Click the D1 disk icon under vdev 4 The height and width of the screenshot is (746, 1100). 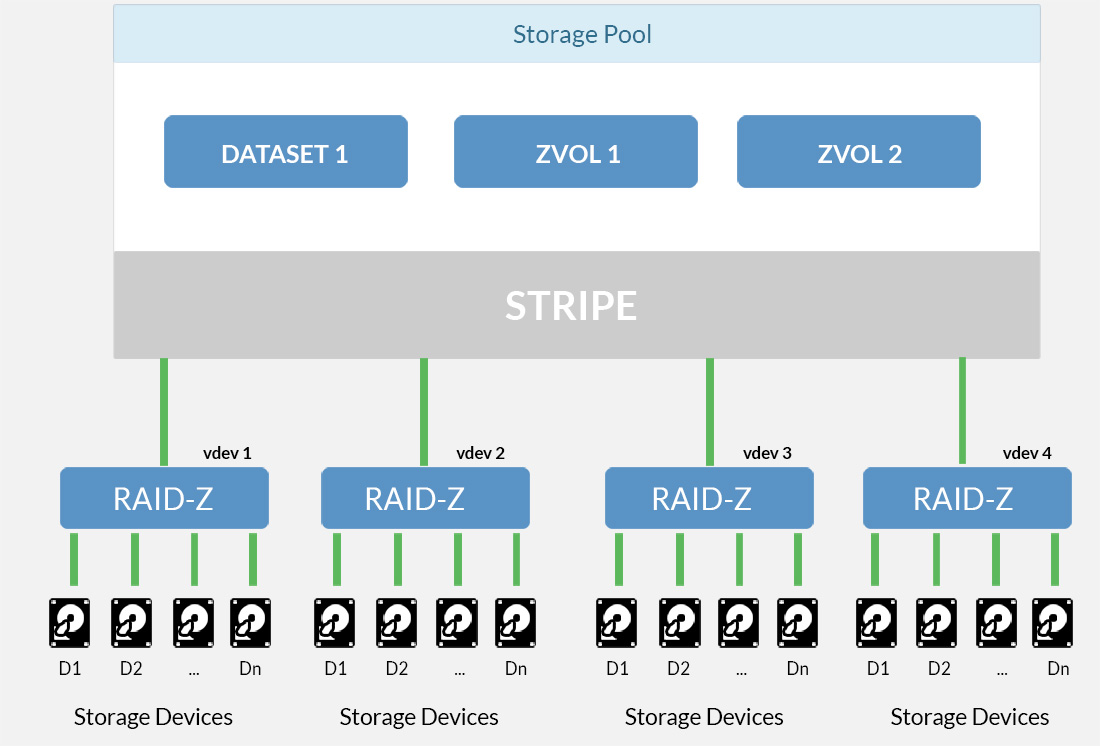(877, 623)
